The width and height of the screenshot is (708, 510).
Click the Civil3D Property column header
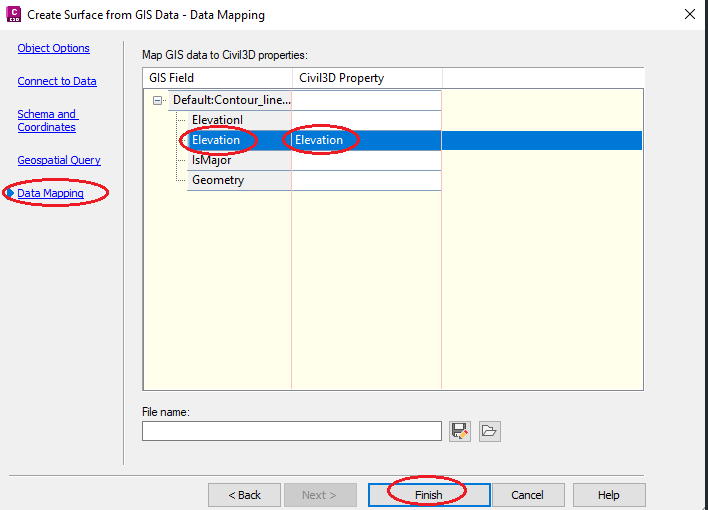[367, 78]
